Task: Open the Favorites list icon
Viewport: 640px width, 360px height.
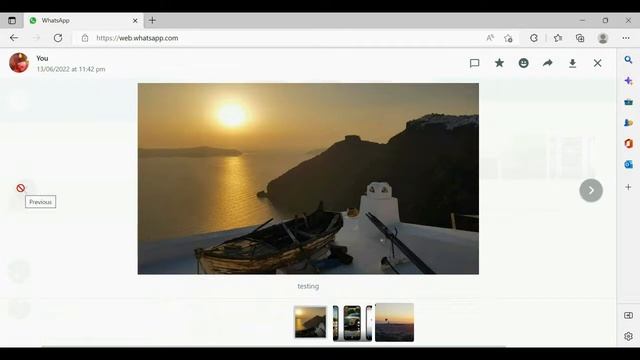Action: point(558,38)
